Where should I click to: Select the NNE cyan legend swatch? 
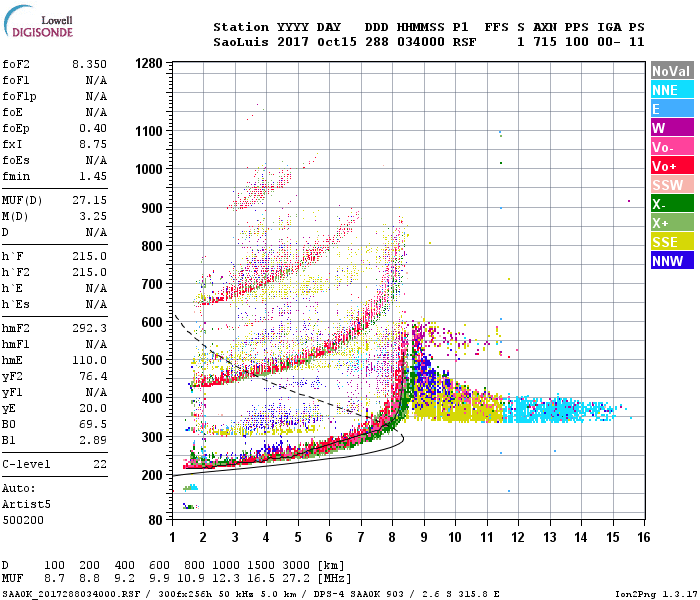pos(672,90)
